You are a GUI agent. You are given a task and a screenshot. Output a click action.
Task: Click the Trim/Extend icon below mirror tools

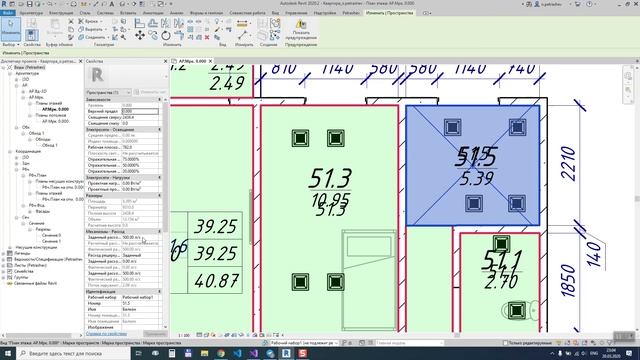click(x=179, y=36)
